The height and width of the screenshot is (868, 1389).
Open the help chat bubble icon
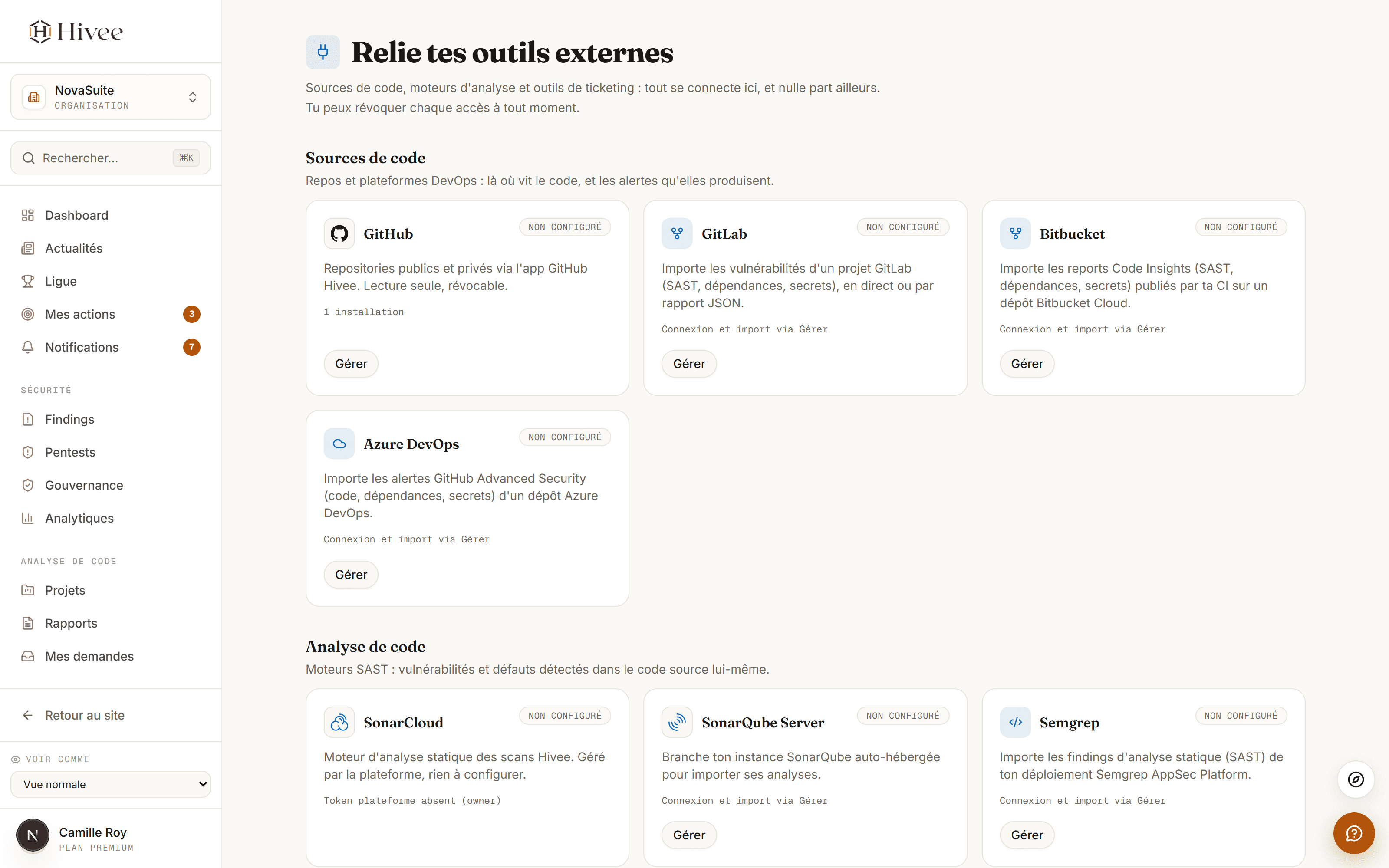1354,833
